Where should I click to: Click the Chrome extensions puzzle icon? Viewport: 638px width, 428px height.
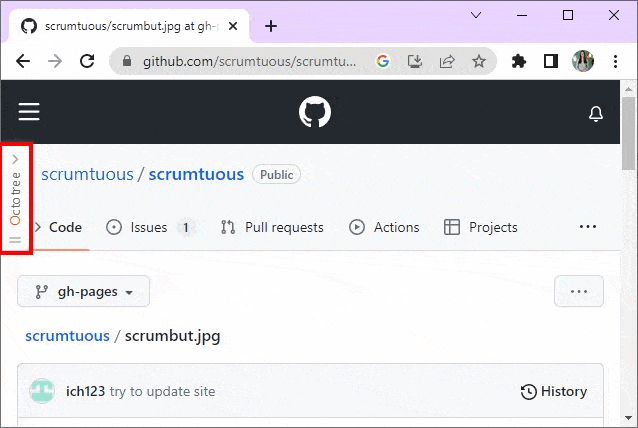pos(518,61)
